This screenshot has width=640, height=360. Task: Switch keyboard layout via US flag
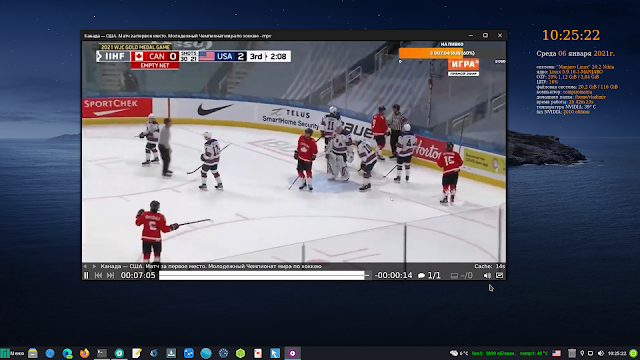point(556,353)
